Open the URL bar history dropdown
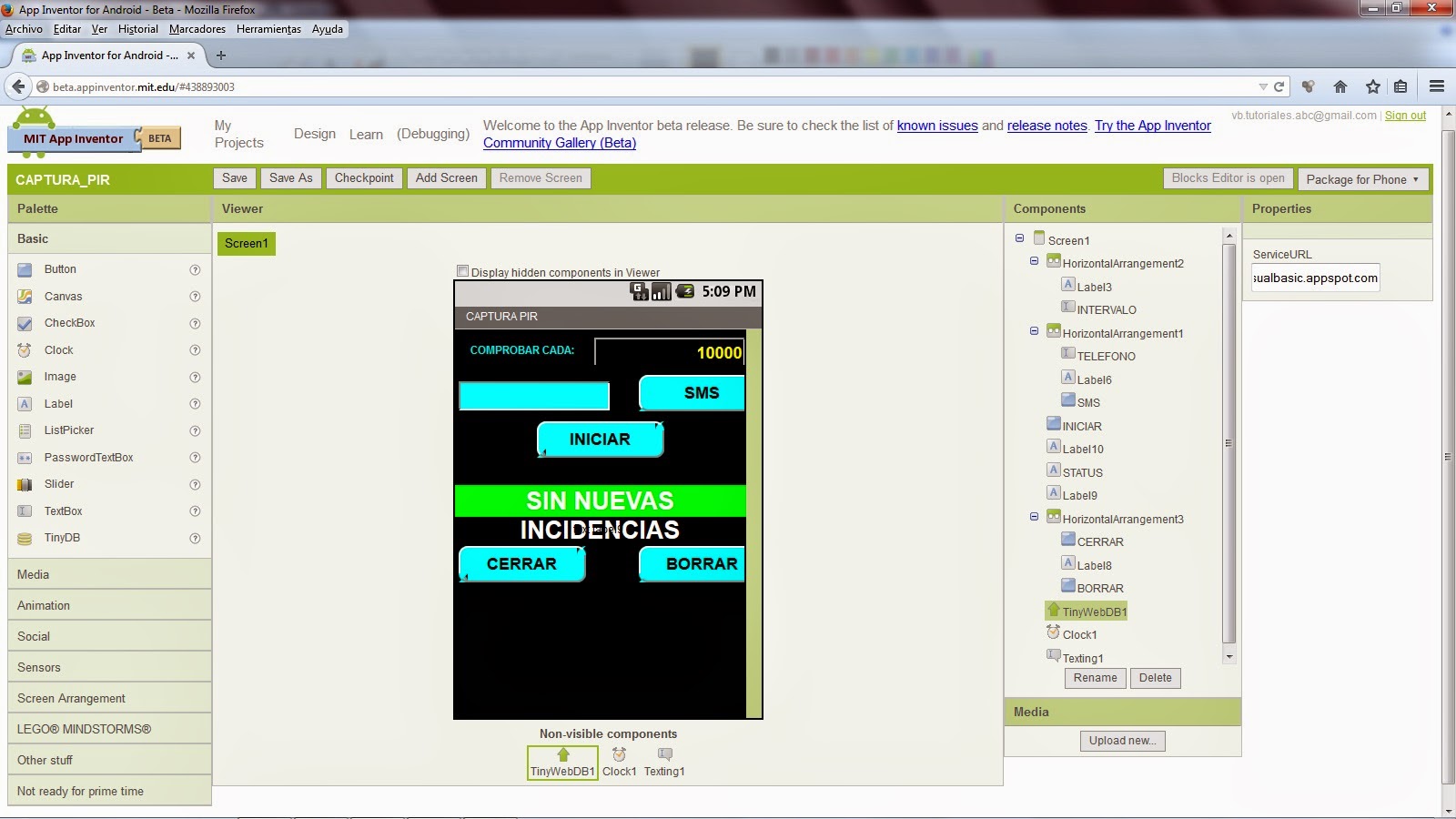The width and height of the screenshot is (1456, 819). point(1263,86)
